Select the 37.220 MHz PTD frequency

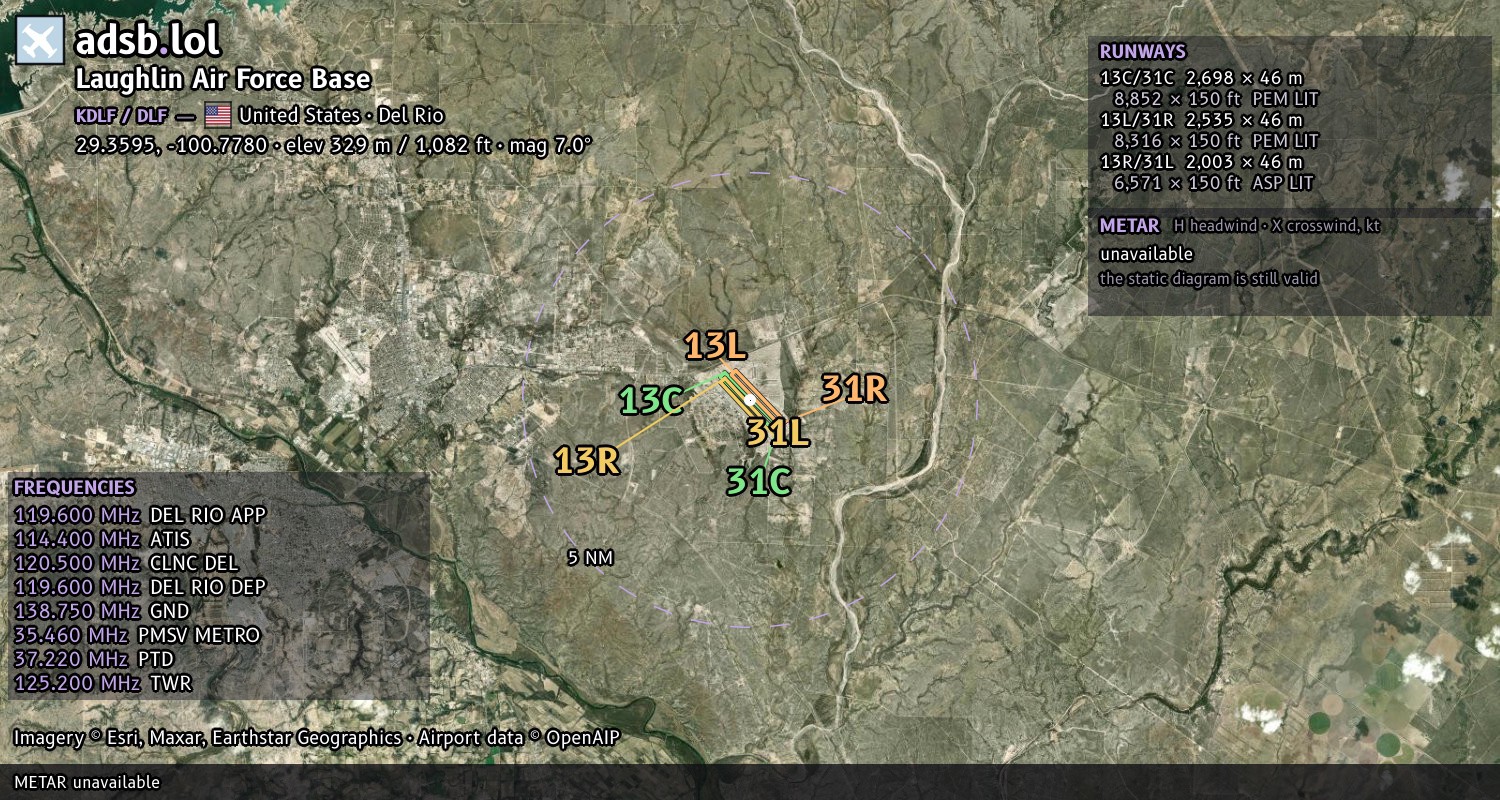(94, 659)
